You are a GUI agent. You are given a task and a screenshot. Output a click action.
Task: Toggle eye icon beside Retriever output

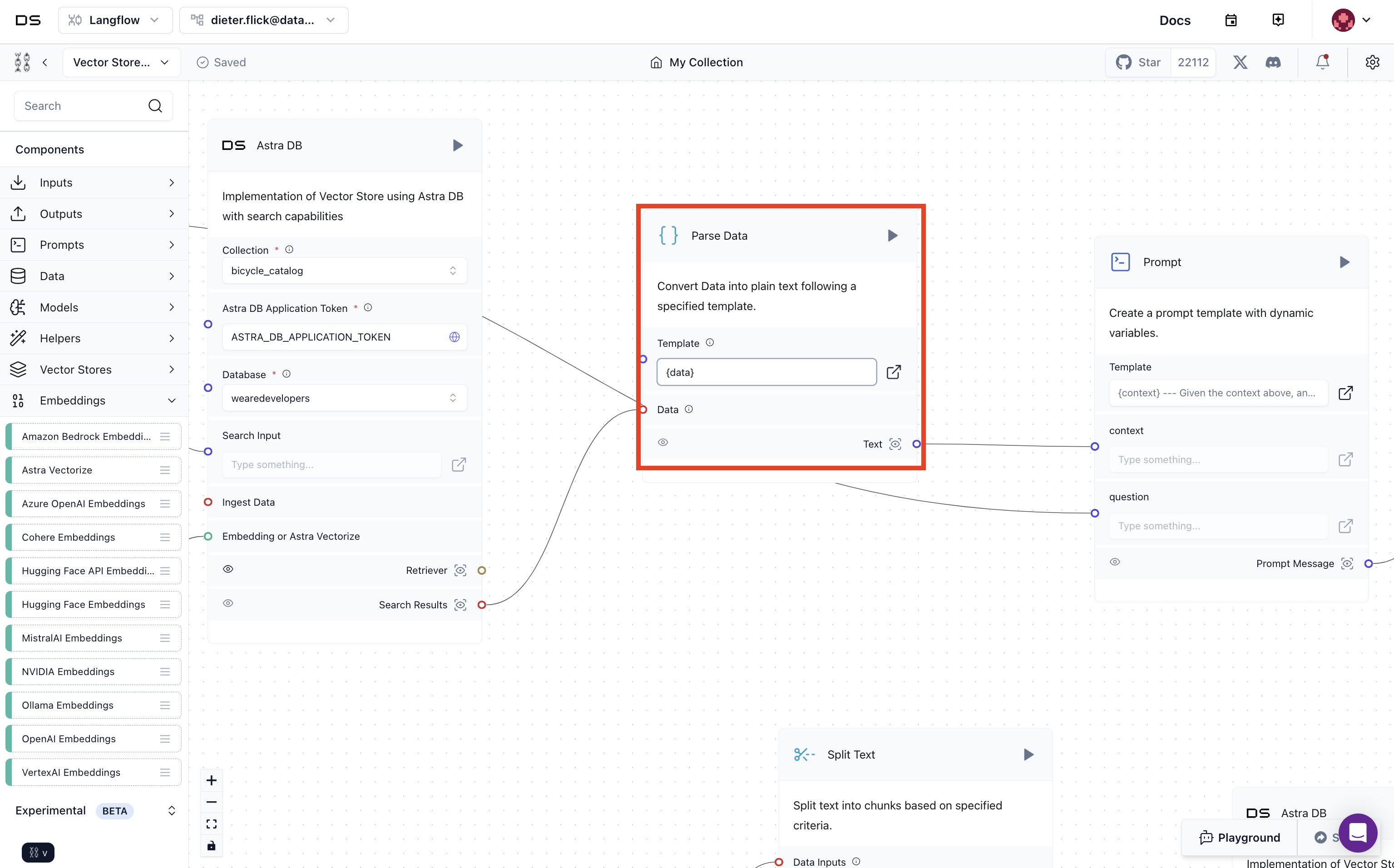(x=228, y=569)
